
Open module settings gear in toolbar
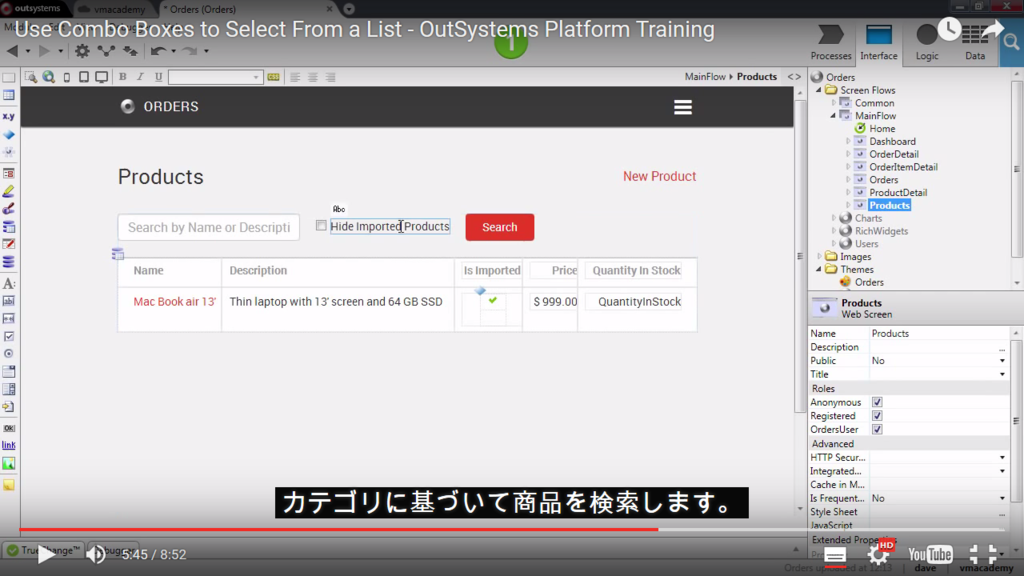coord(82,51)
